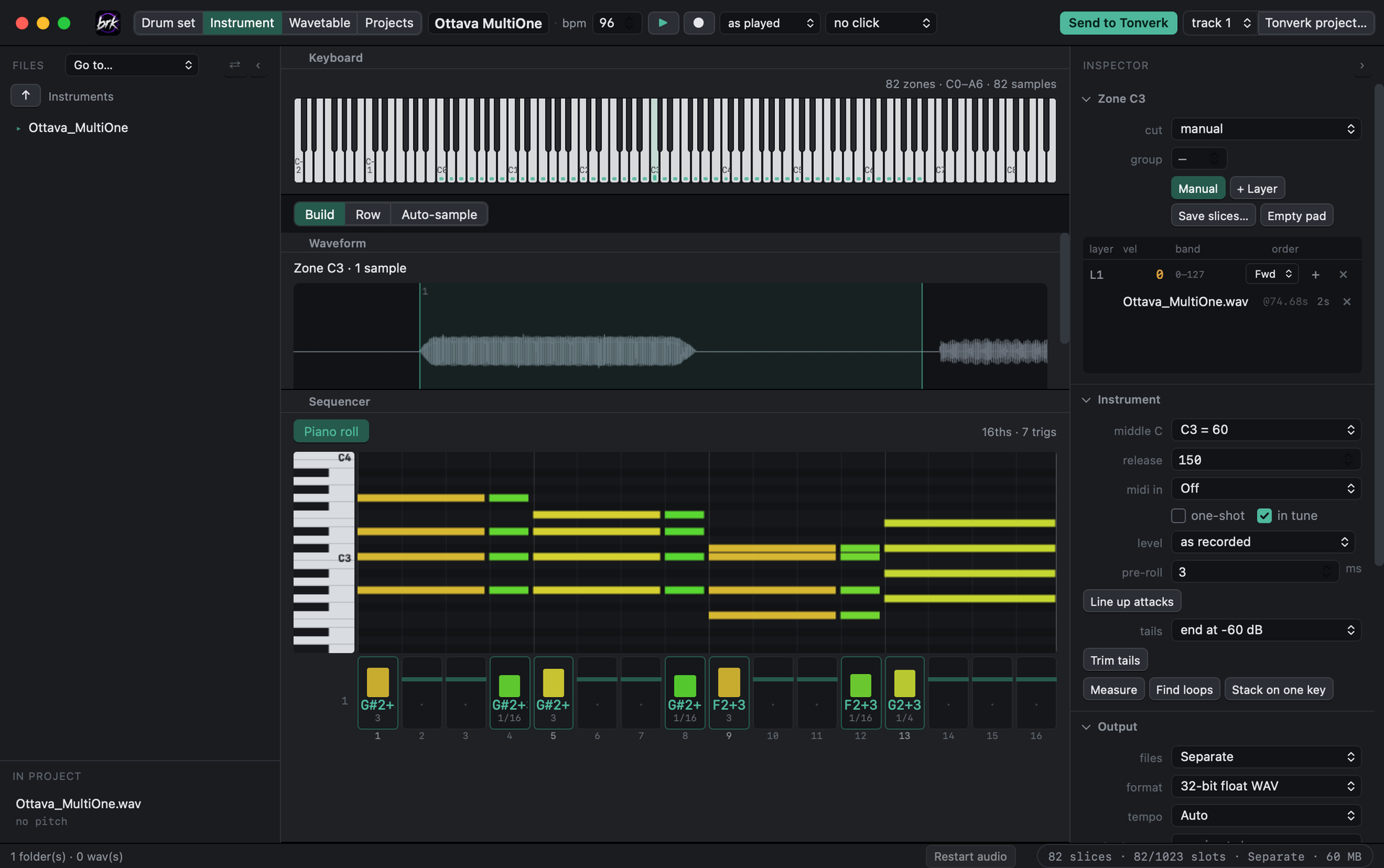Screen dimensions: 1384x868
Task: Go up a folder with the arrow icon
Action: click(26, 95)
